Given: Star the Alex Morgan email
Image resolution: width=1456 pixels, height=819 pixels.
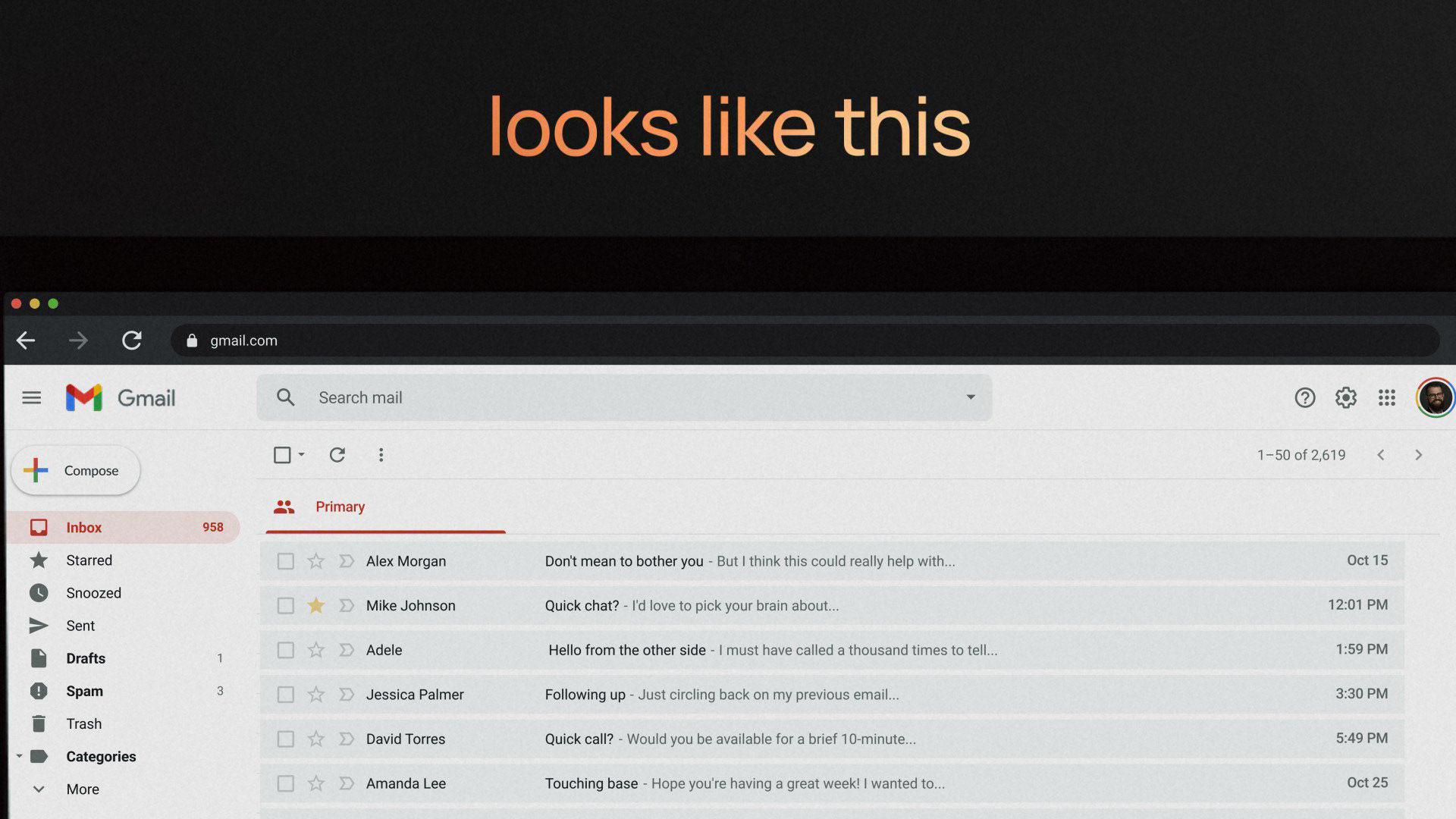Looking at the screenshot, I should [x=316, y=561].
